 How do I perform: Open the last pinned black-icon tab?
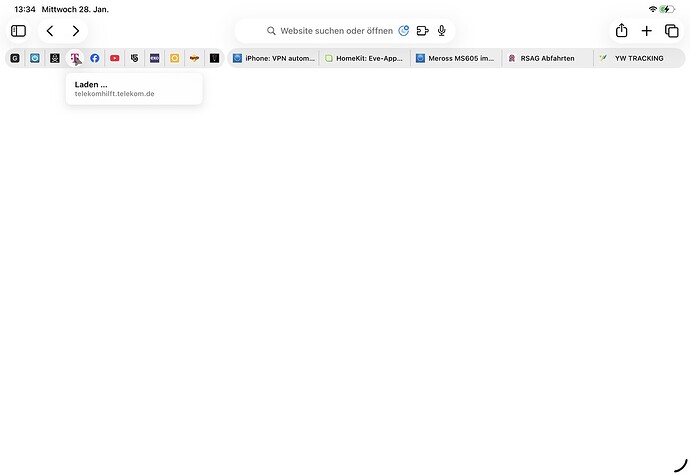click(214, 58)
